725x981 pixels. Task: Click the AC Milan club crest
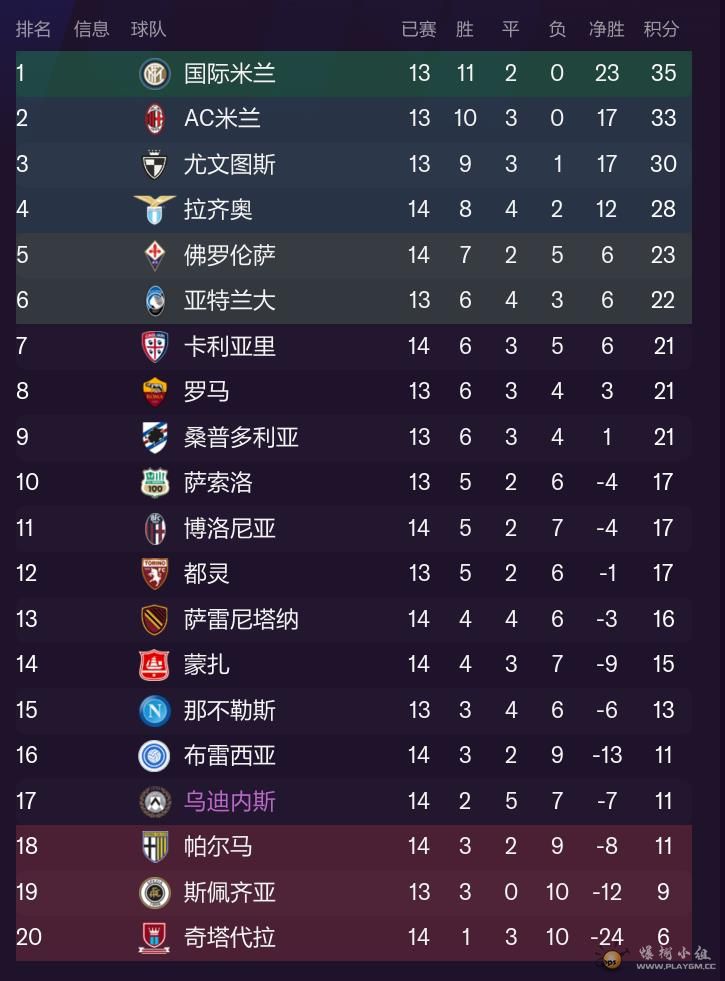tap(154, 118)
